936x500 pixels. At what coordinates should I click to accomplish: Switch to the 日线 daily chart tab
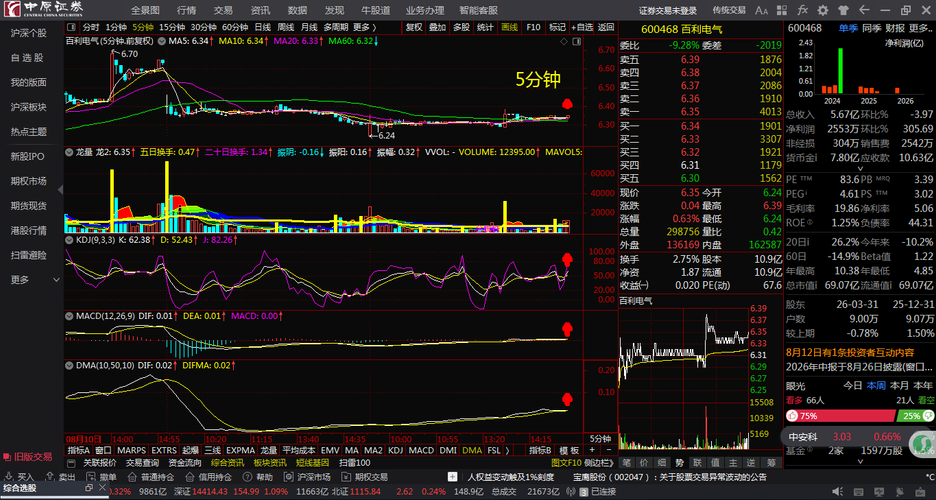point(263,27)
